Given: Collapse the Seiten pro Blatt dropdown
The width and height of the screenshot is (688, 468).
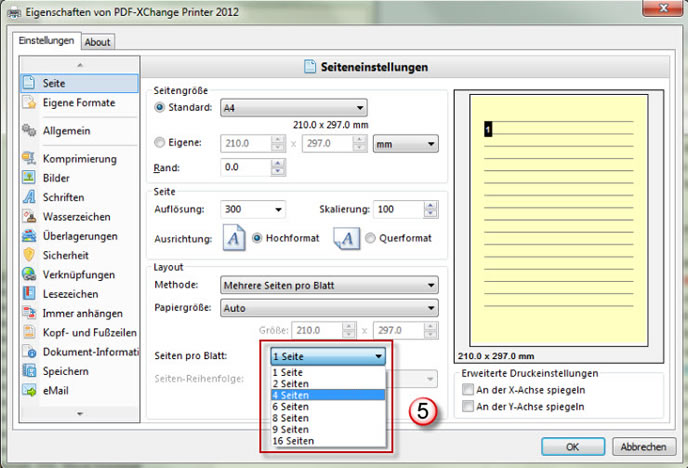Looking at the screenshot, I should coord(328,356).
